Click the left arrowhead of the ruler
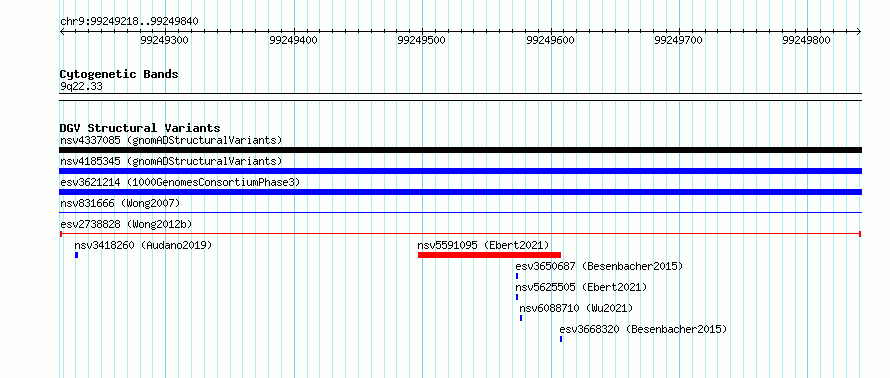Viewport: 890px width, 378px height. [62, 32]
